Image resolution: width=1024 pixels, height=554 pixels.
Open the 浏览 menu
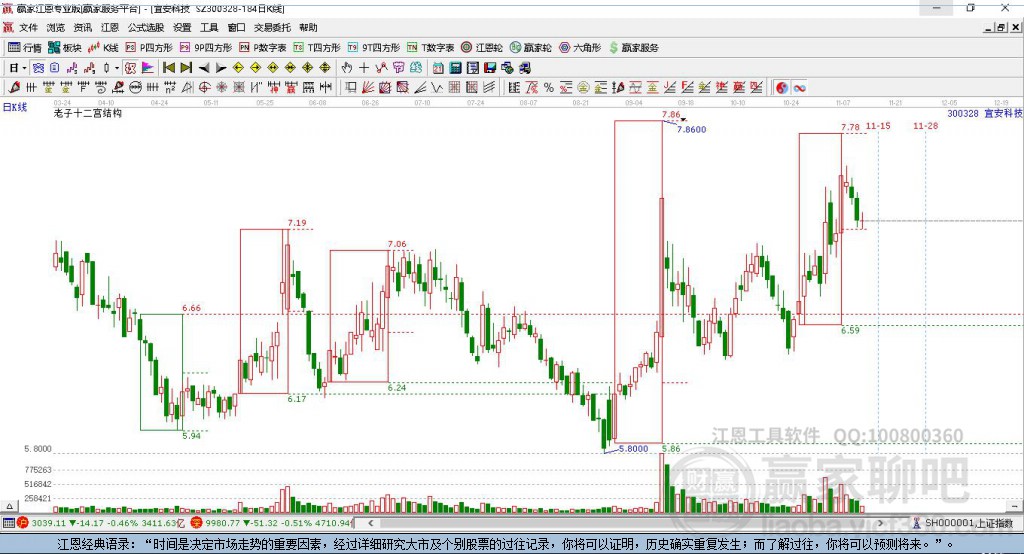tap(56, 27)
